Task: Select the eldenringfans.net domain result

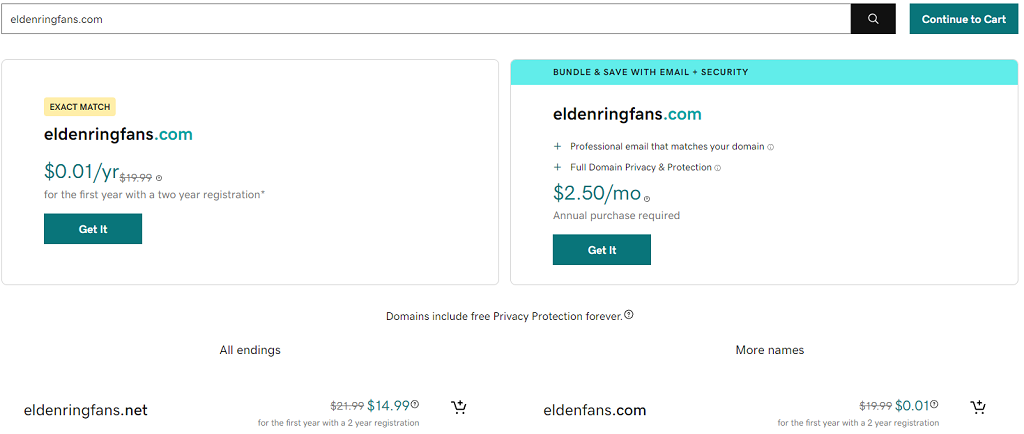Action: click(x=86, y=410)
